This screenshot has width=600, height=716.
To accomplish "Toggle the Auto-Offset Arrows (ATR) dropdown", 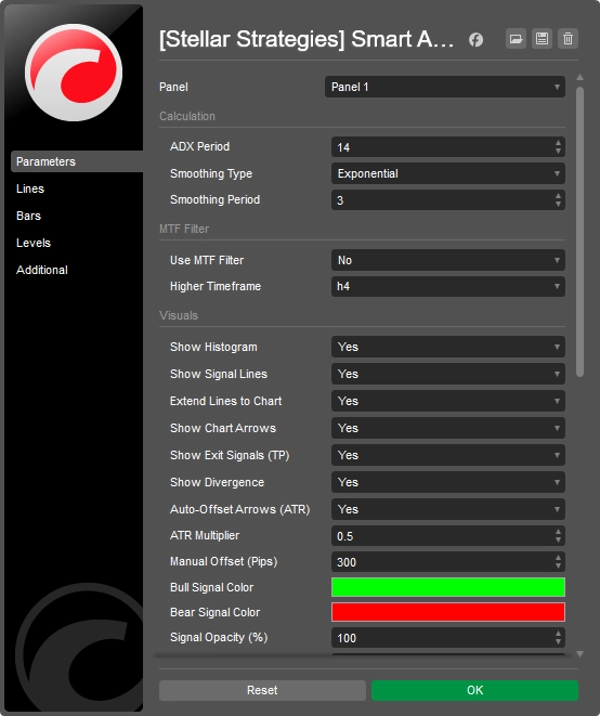I will [448, 509].
